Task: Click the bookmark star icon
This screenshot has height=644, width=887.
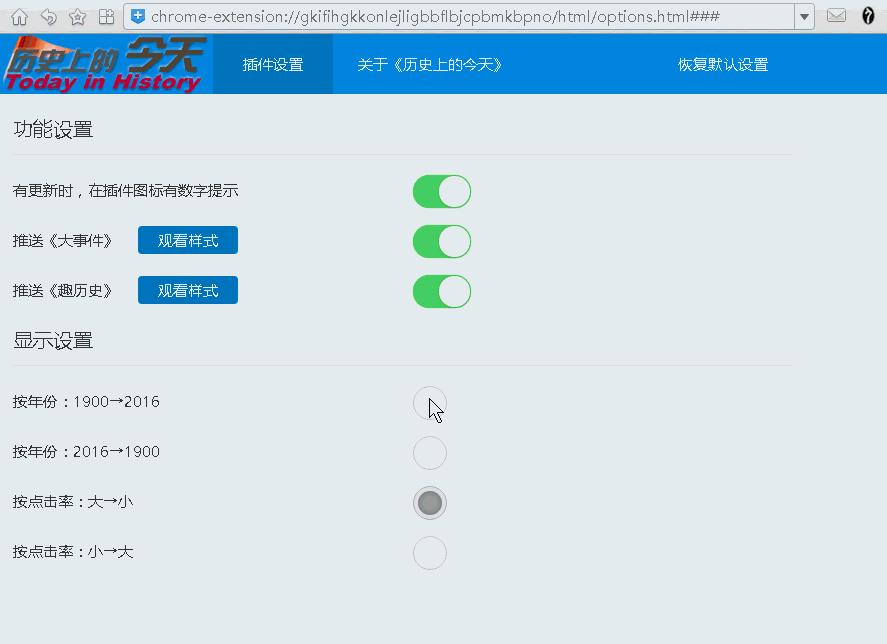Action: [77, 17]
